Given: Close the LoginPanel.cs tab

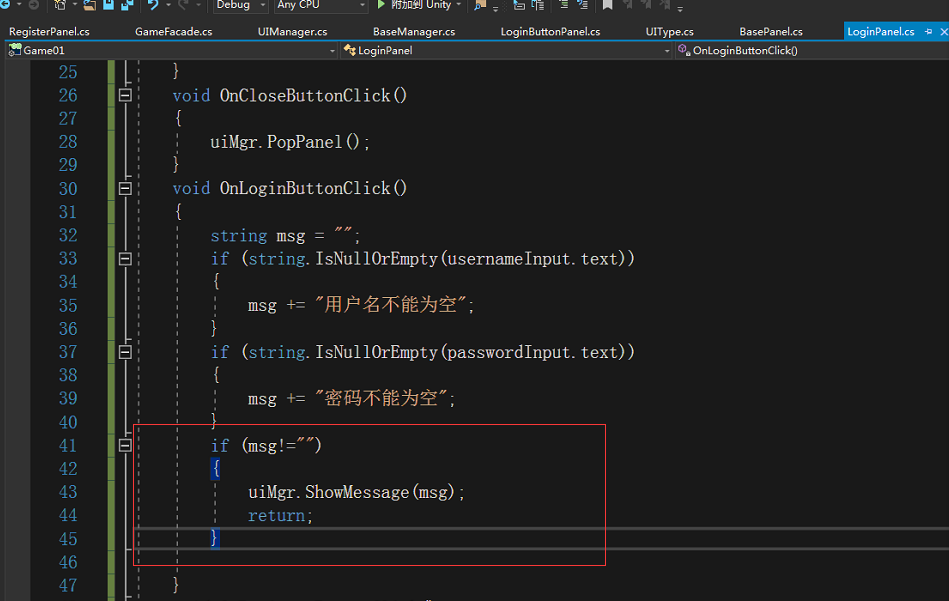Looking at the screenshot, I should click(x=944, y=31).
